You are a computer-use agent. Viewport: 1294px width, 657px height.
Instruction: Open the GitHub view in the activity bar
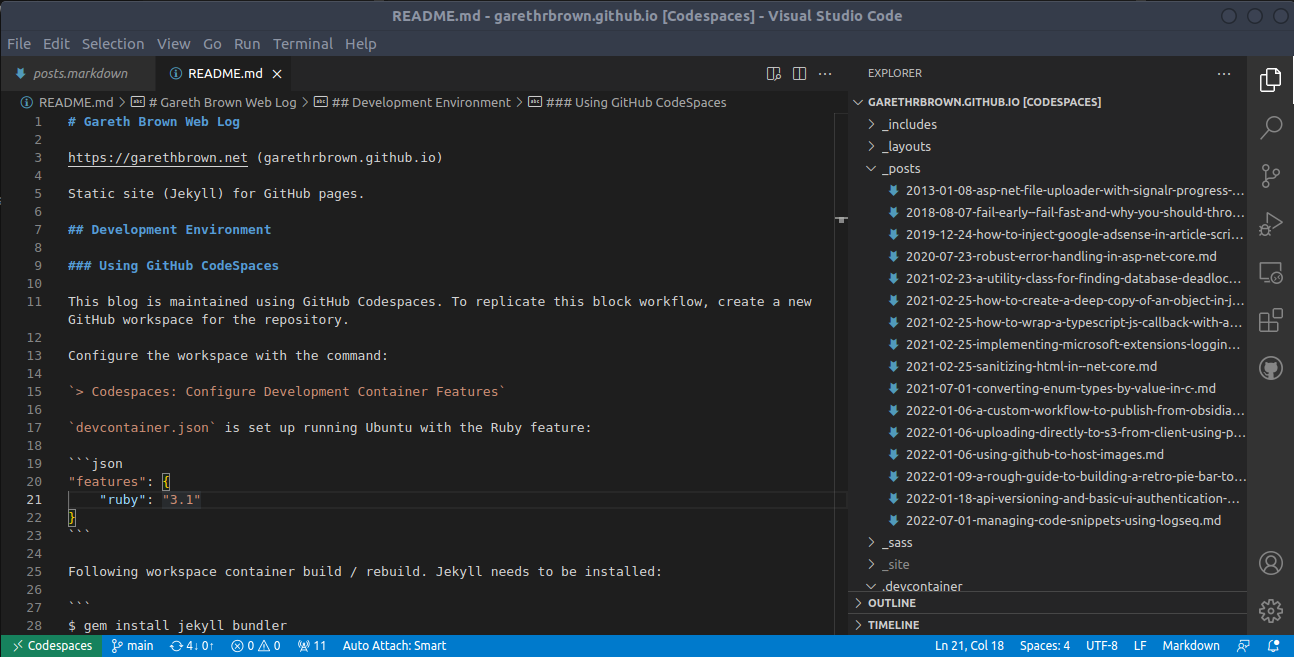point(1270,368)
